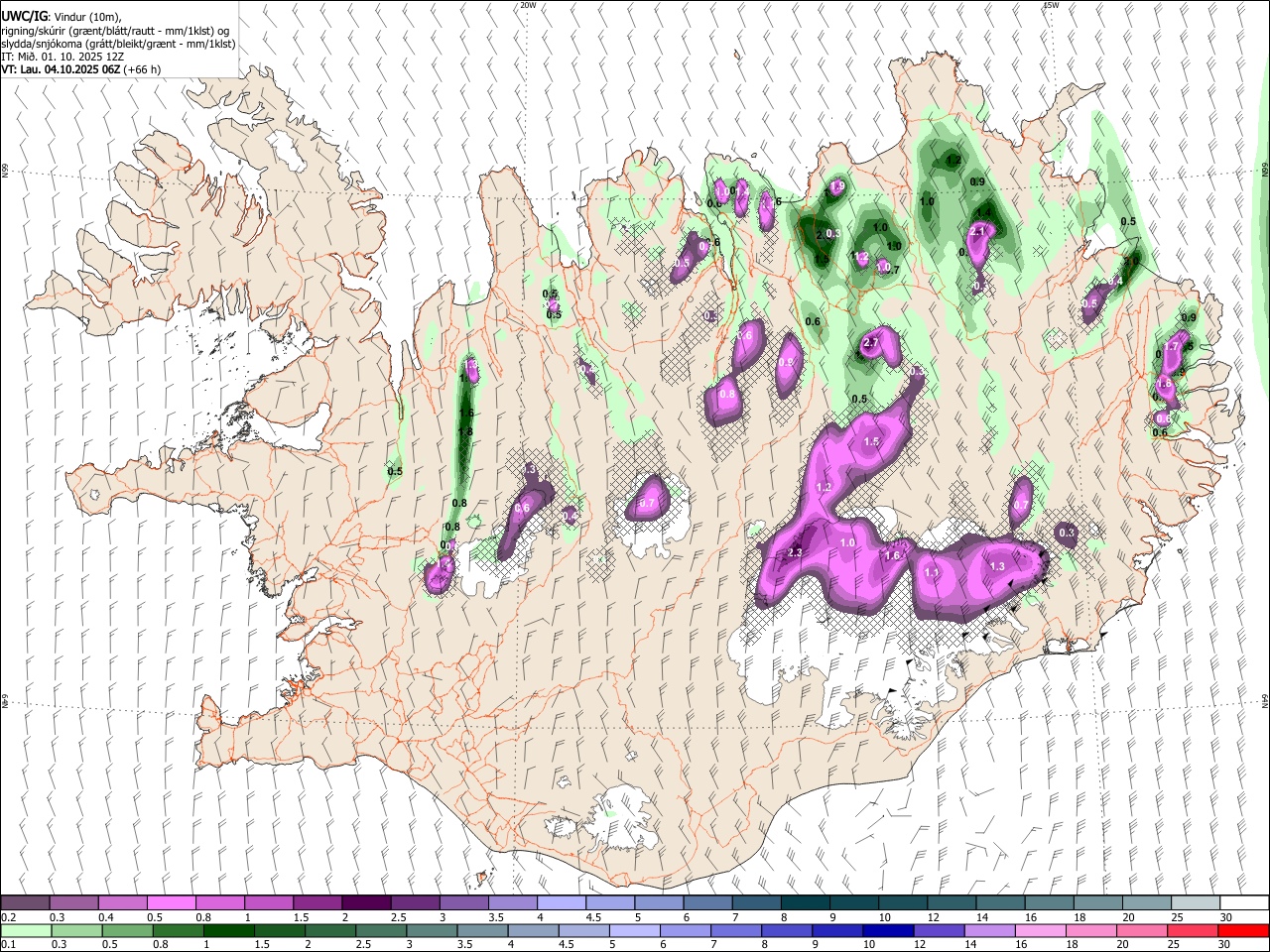Select the light pink 16–18 rain scale swatch
Screen dimensions: 1270x952
1039,930
